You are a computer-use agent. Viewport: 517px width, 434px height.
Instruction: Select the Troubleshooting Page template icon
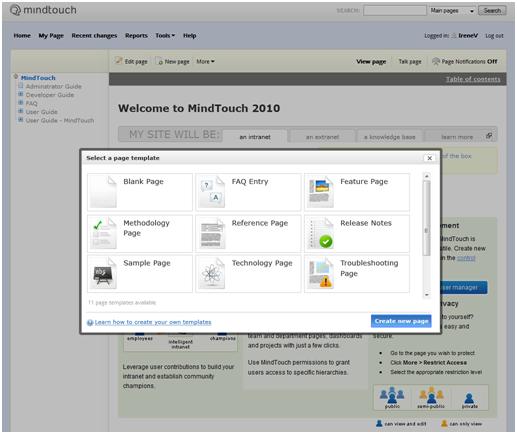click(320, 273)
